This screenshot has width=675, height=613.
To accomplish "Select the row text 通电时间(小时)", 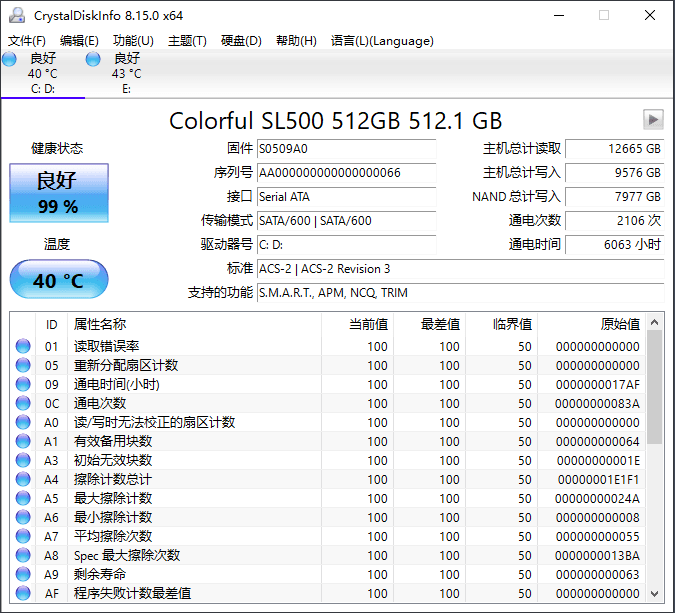I will (117, 384).
